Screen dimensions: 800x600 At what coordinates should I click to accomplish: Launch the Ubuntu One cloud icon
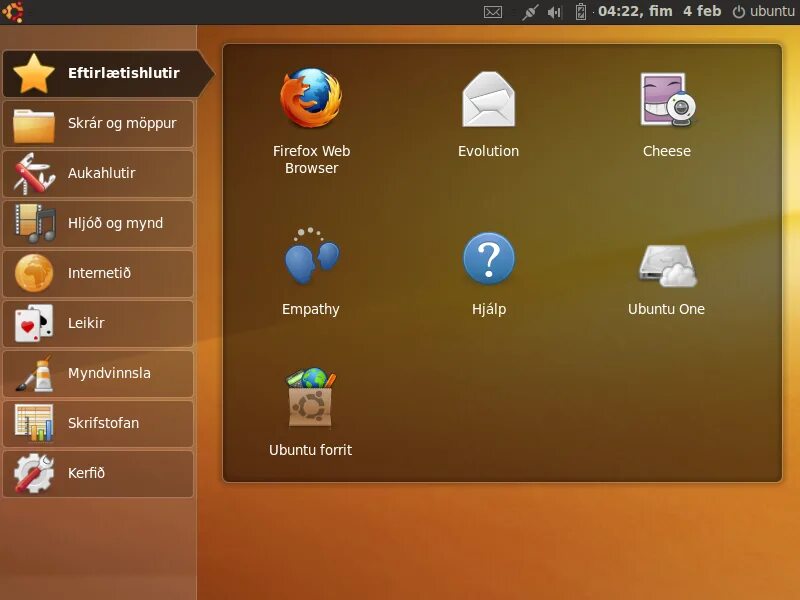pos(667,266)
